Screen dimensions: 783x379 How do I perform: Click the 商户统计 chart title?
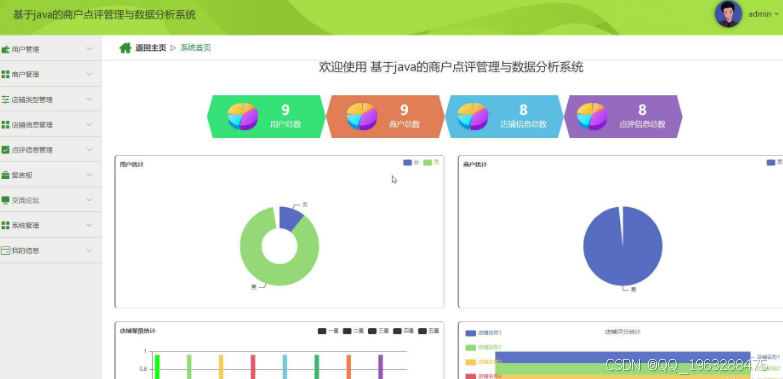475,164
